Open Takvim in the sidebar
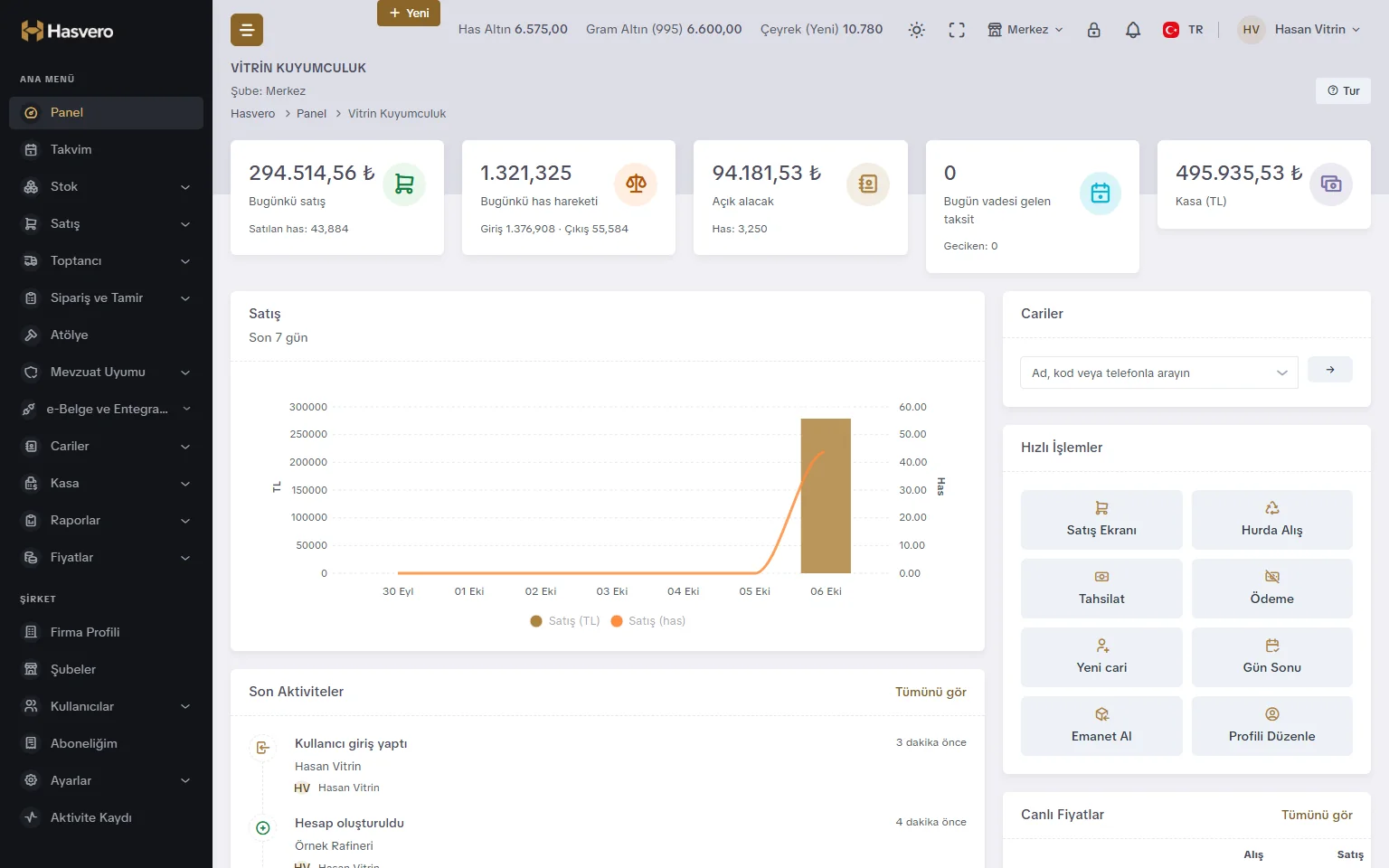Screen dimensions: 1389x868 click(x=106, y=150)
